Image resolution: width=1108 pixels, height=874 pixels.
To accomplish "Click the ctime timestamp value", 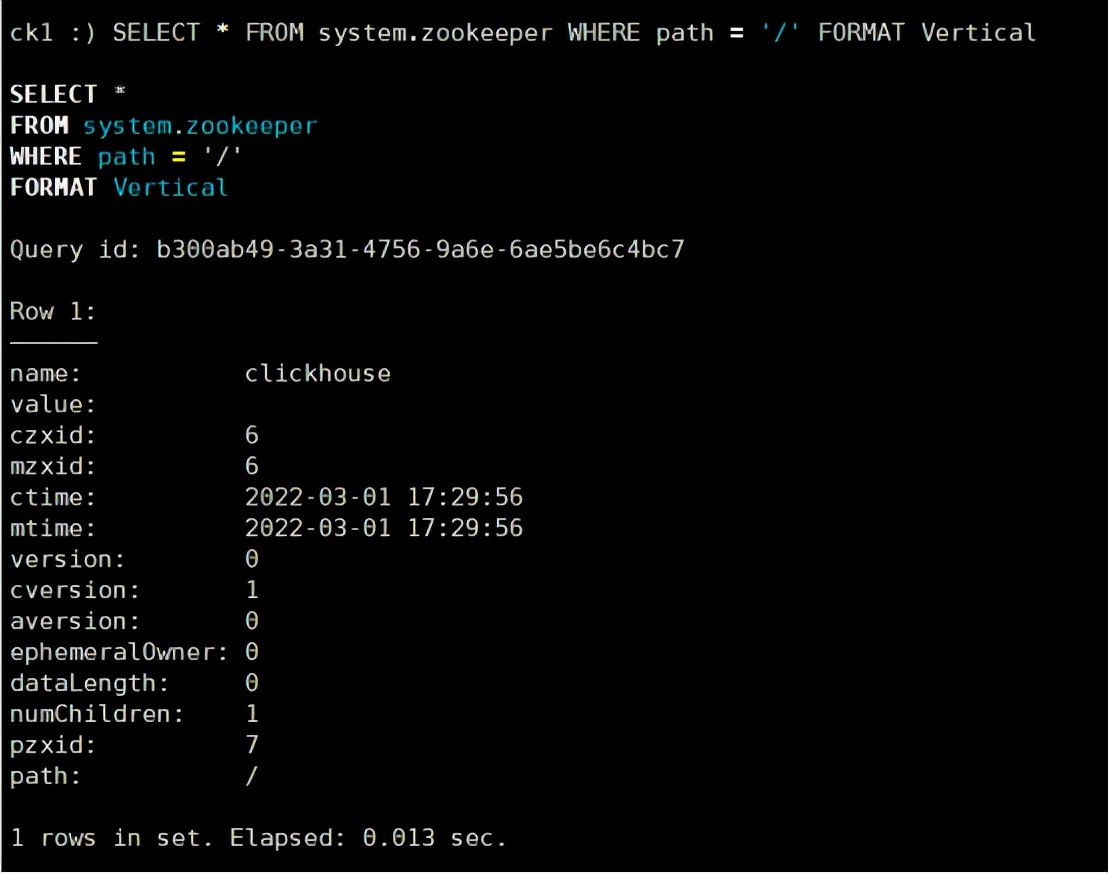I will click(383, 498).
